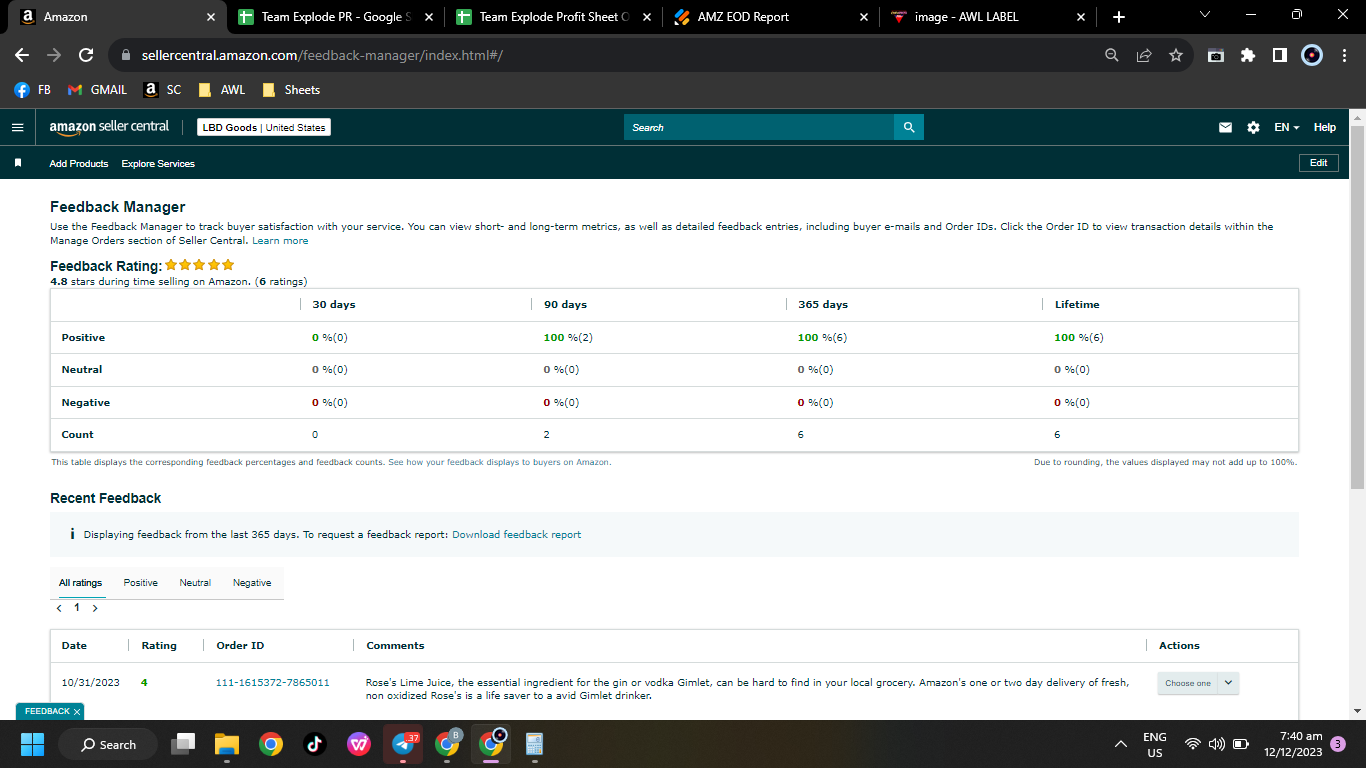1366x768 pixels.
Task: Open the SC bookmark
Action: pyautogui.click(x=162, y=89)
